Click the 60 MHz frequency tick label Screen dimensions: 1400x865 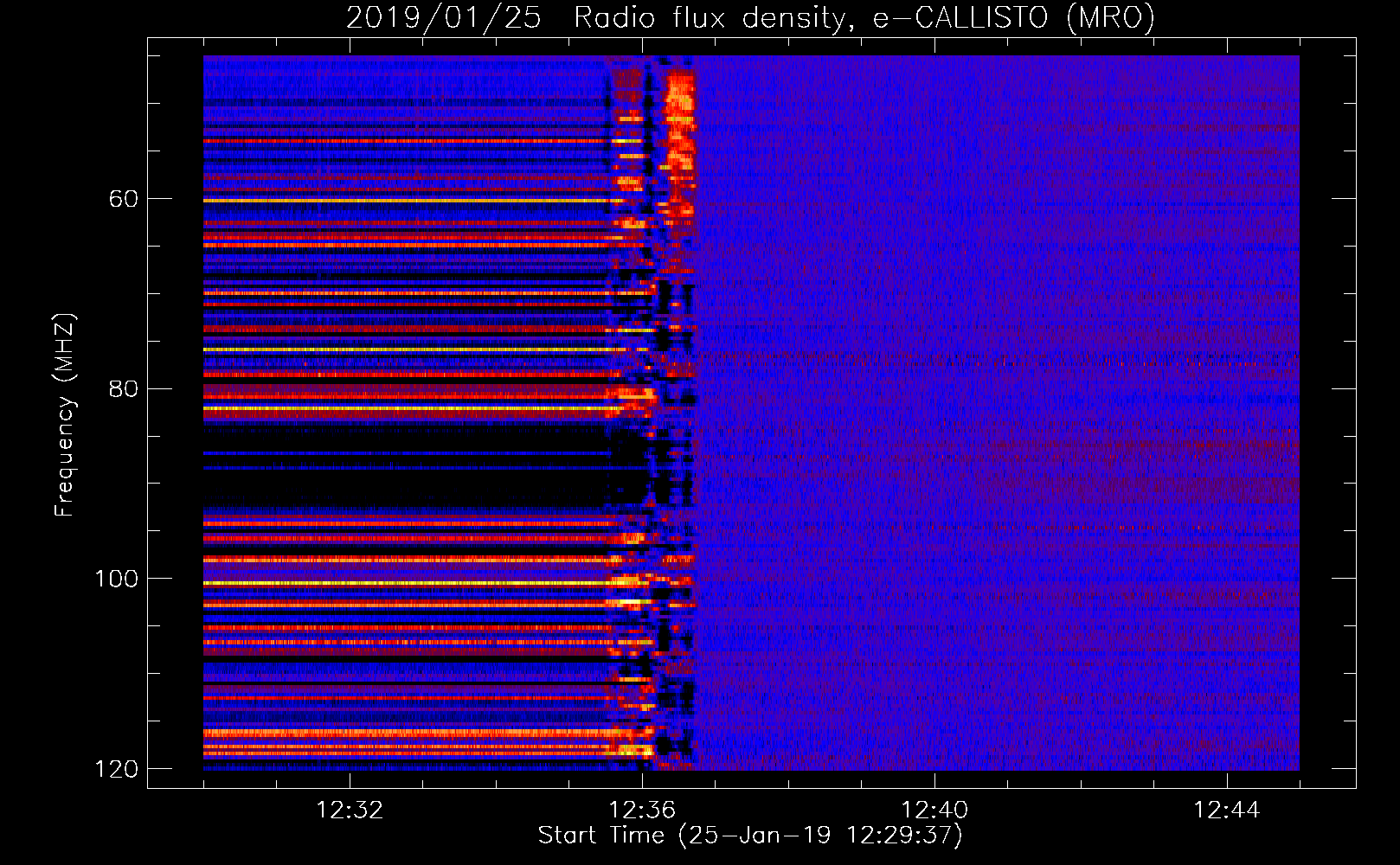[124, 199]
